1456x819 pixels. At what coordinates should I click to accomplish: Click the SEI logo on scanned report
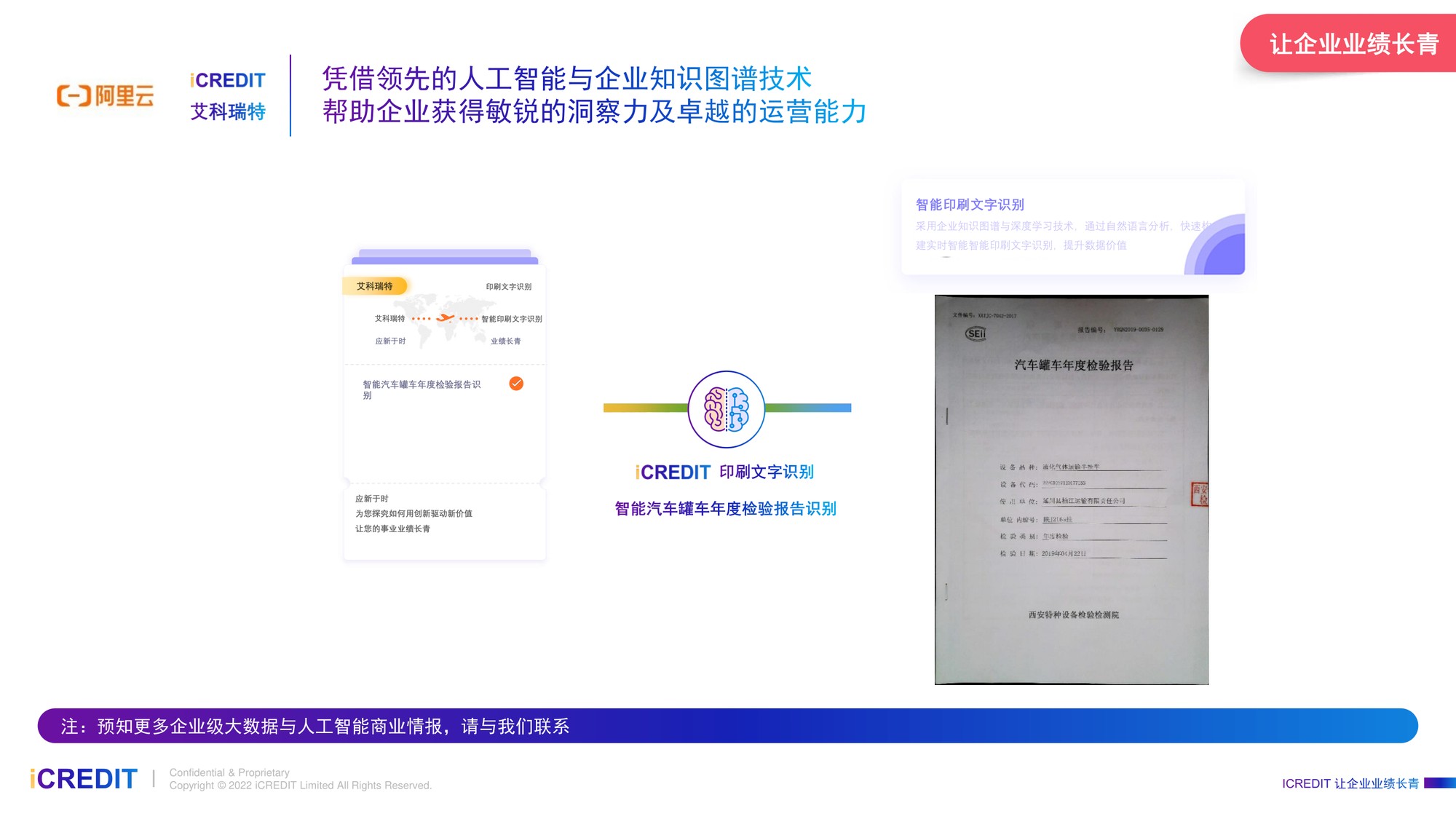pos(976,333)
